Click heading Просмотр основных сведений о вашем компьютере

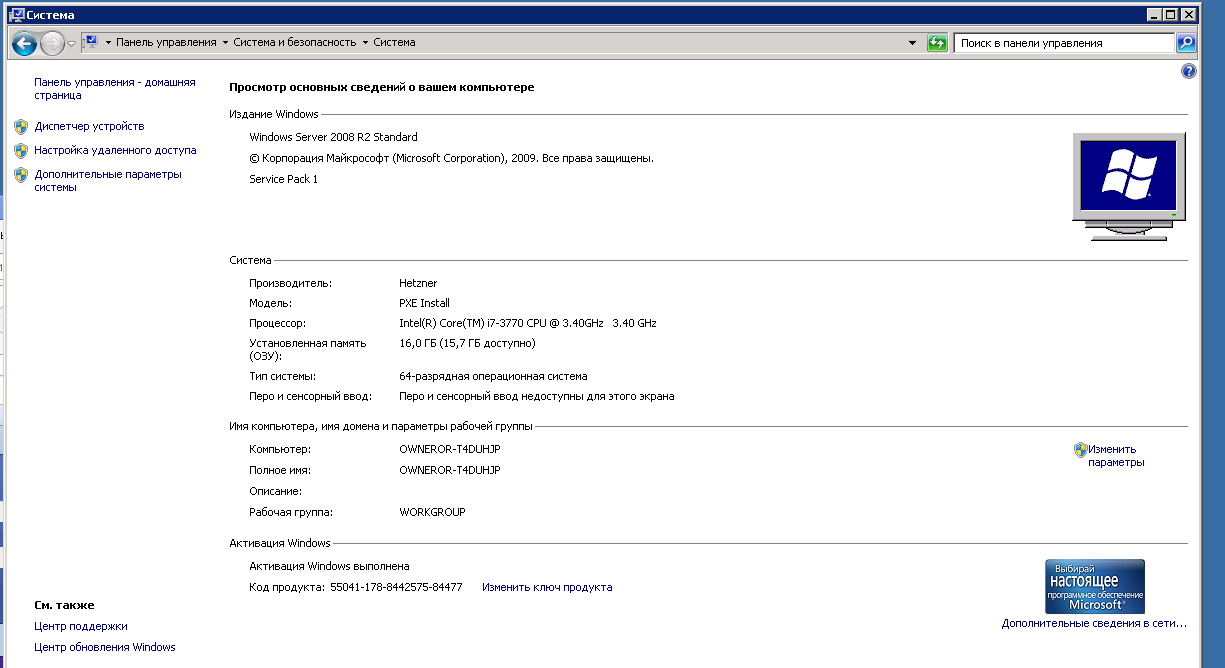pos(382,87)
